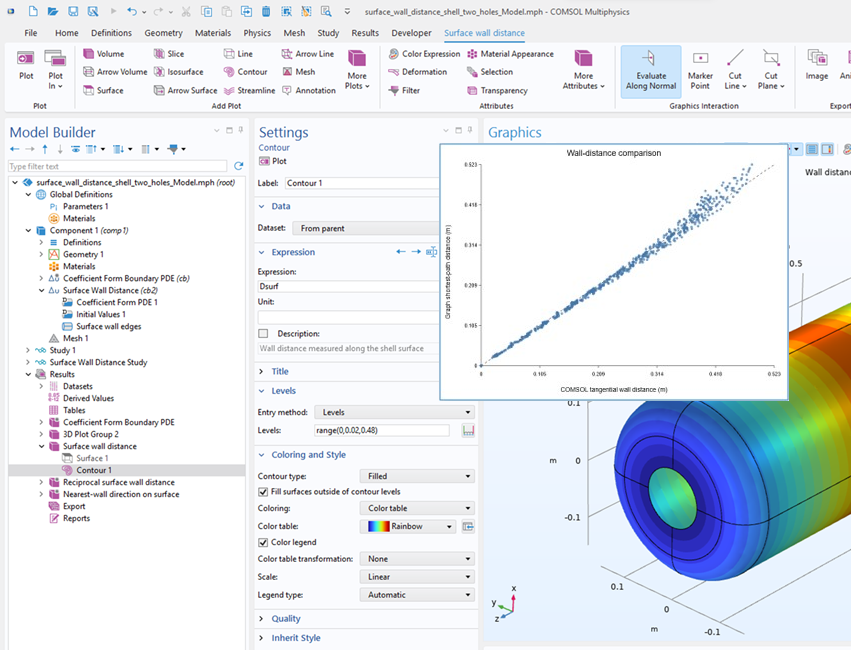
Task: Open the color table browse icon
Action: 468,526
